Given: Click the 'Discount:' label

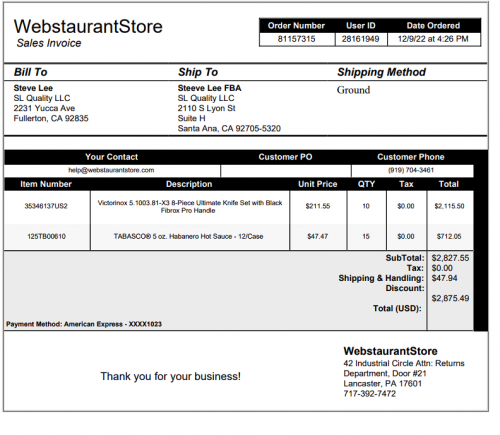Looking at the screenshot, I should [405, 288].
